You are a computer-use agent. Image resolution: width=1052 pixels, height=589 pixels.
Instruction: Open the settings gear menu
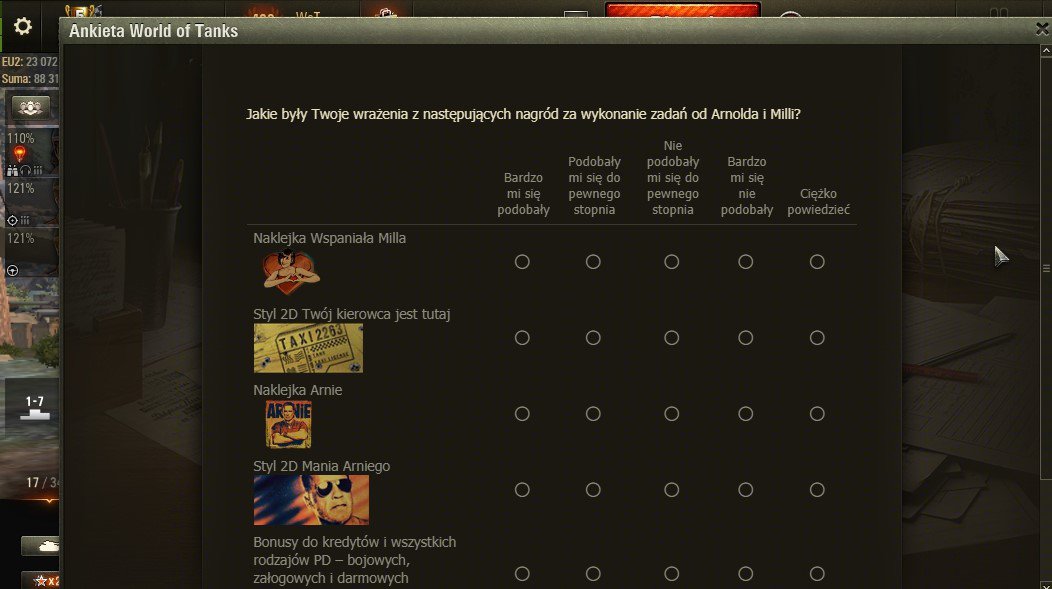click(23, 26)
